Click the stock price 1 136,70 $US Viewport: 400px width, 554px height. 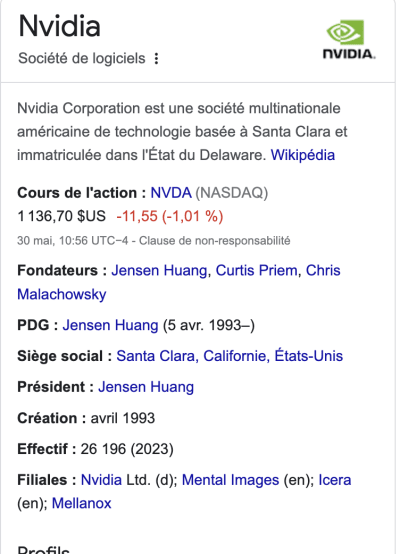coord(61,216)
